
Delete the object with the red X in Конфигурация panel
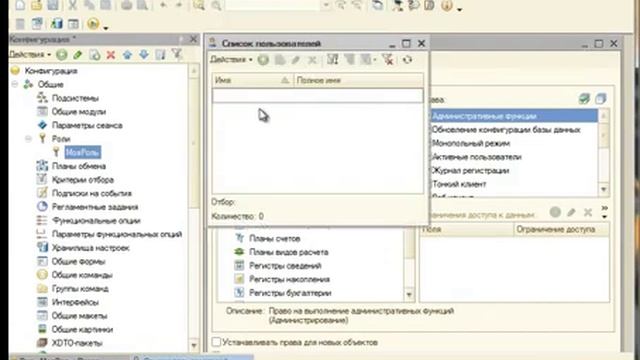(x=111, y=54)
